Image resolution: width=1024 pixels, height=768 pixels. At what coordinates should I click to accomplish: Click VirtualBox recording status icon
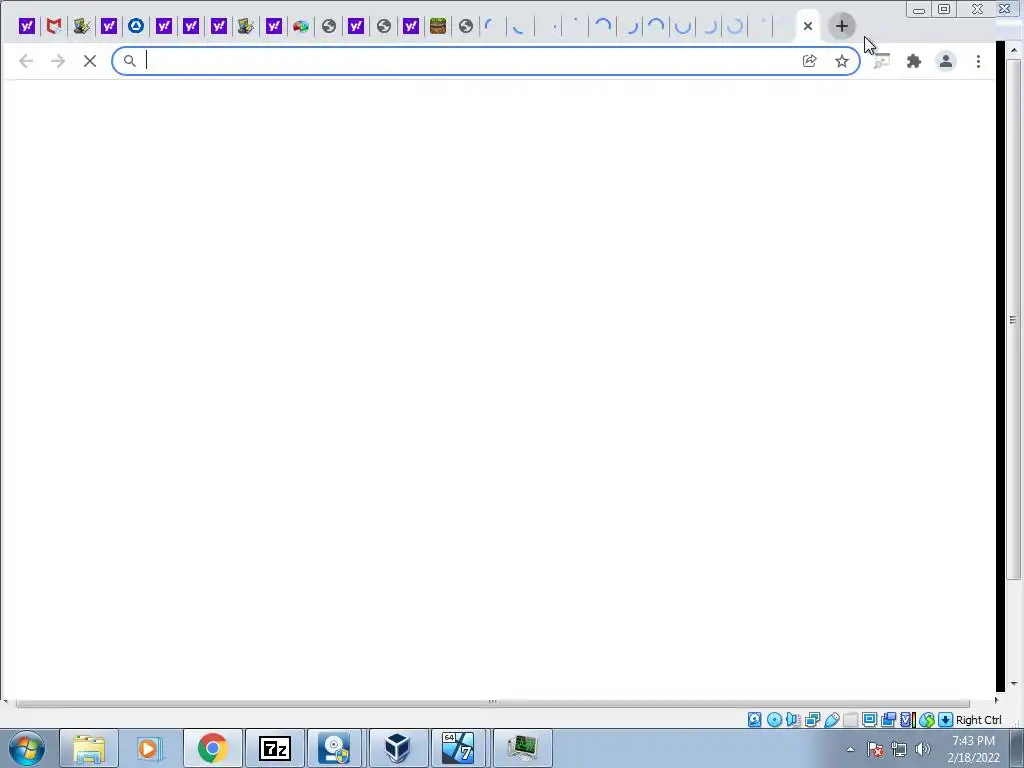point(888,720)
